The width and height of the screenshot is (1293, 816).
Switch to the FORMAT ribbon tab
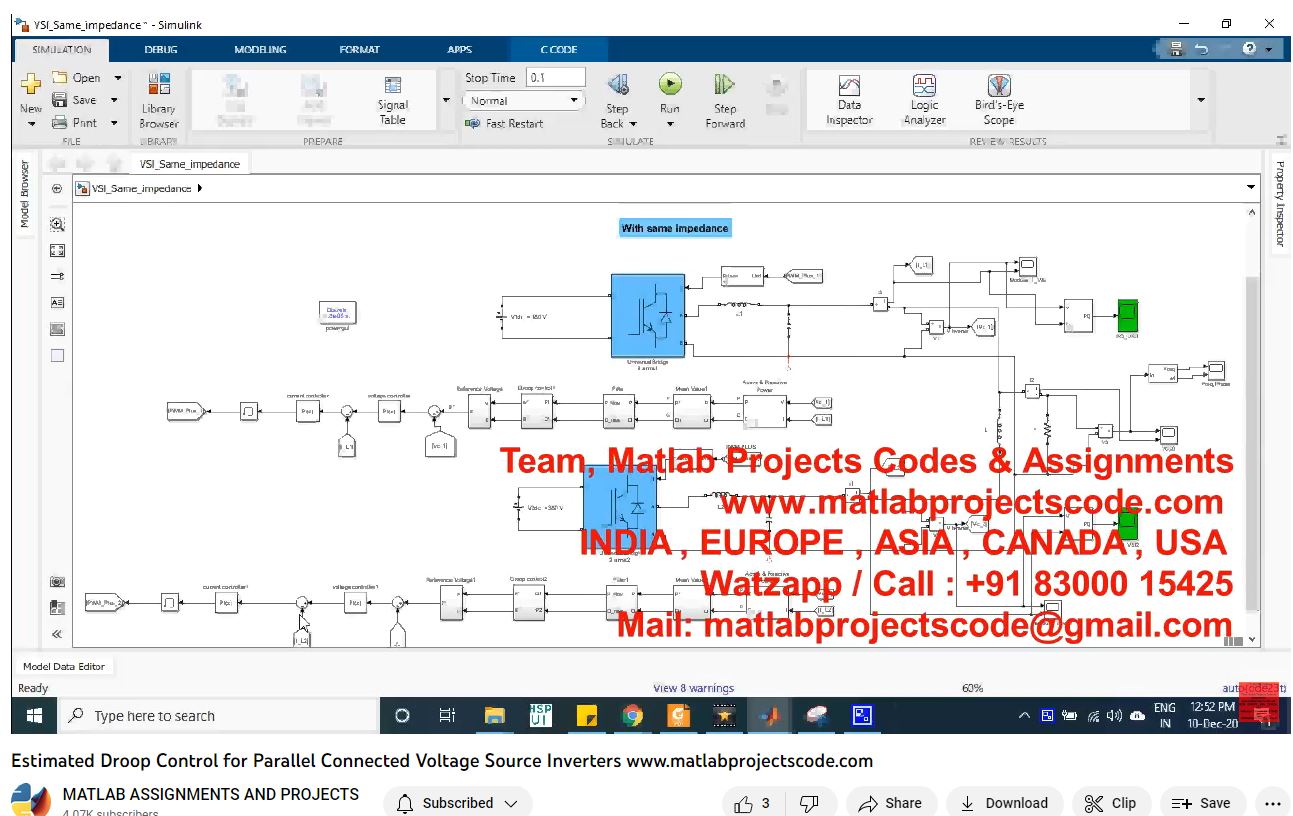click(359, 49)
